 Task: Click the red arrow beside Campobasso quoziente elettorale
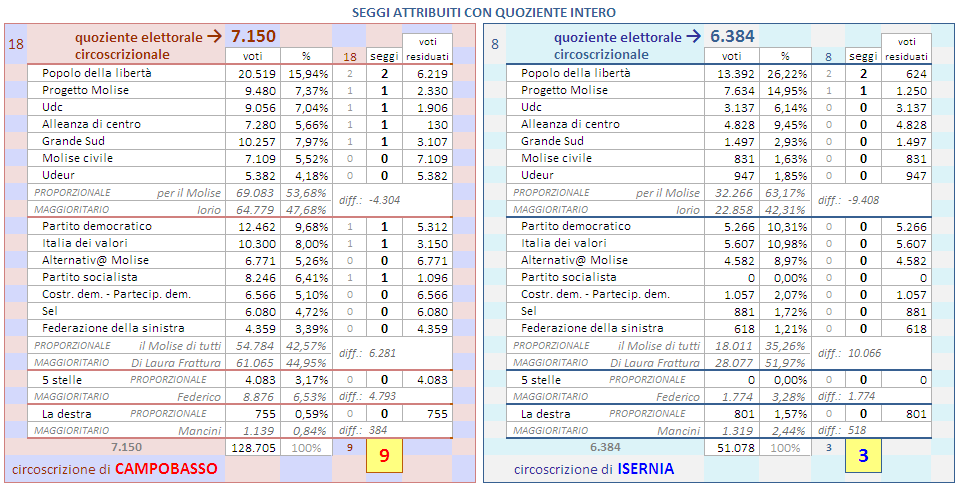[213, 37]
